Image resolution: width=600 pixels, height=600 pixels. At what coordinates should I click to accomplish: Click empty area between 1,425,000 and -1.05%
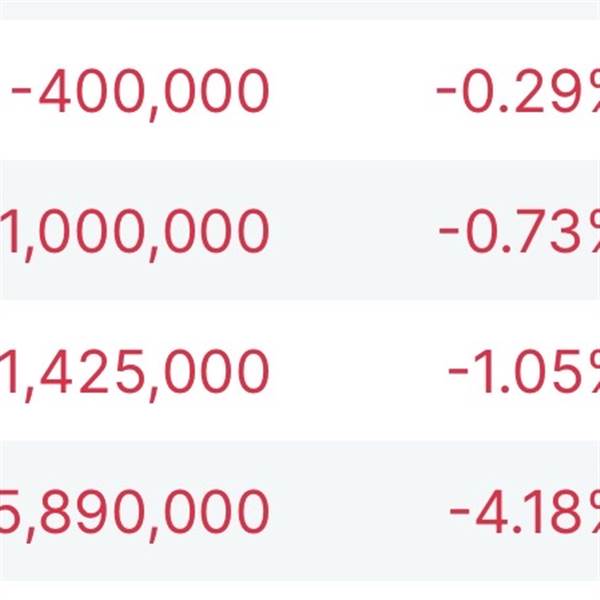coord(355,372)
